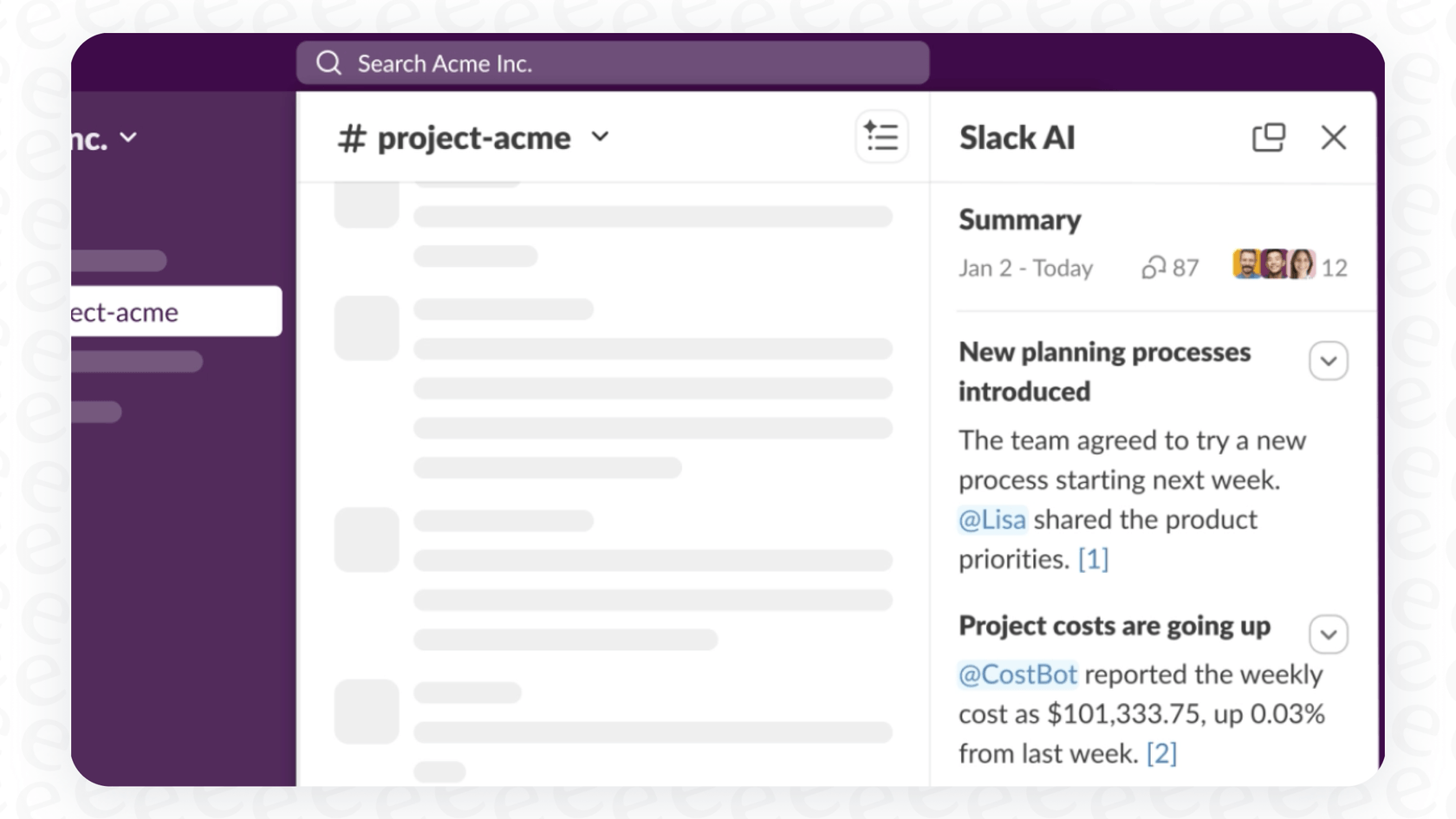Open the workspace menu in the sidebar
The height and width of the screenshot is (819, 1456).
[128, 137]
